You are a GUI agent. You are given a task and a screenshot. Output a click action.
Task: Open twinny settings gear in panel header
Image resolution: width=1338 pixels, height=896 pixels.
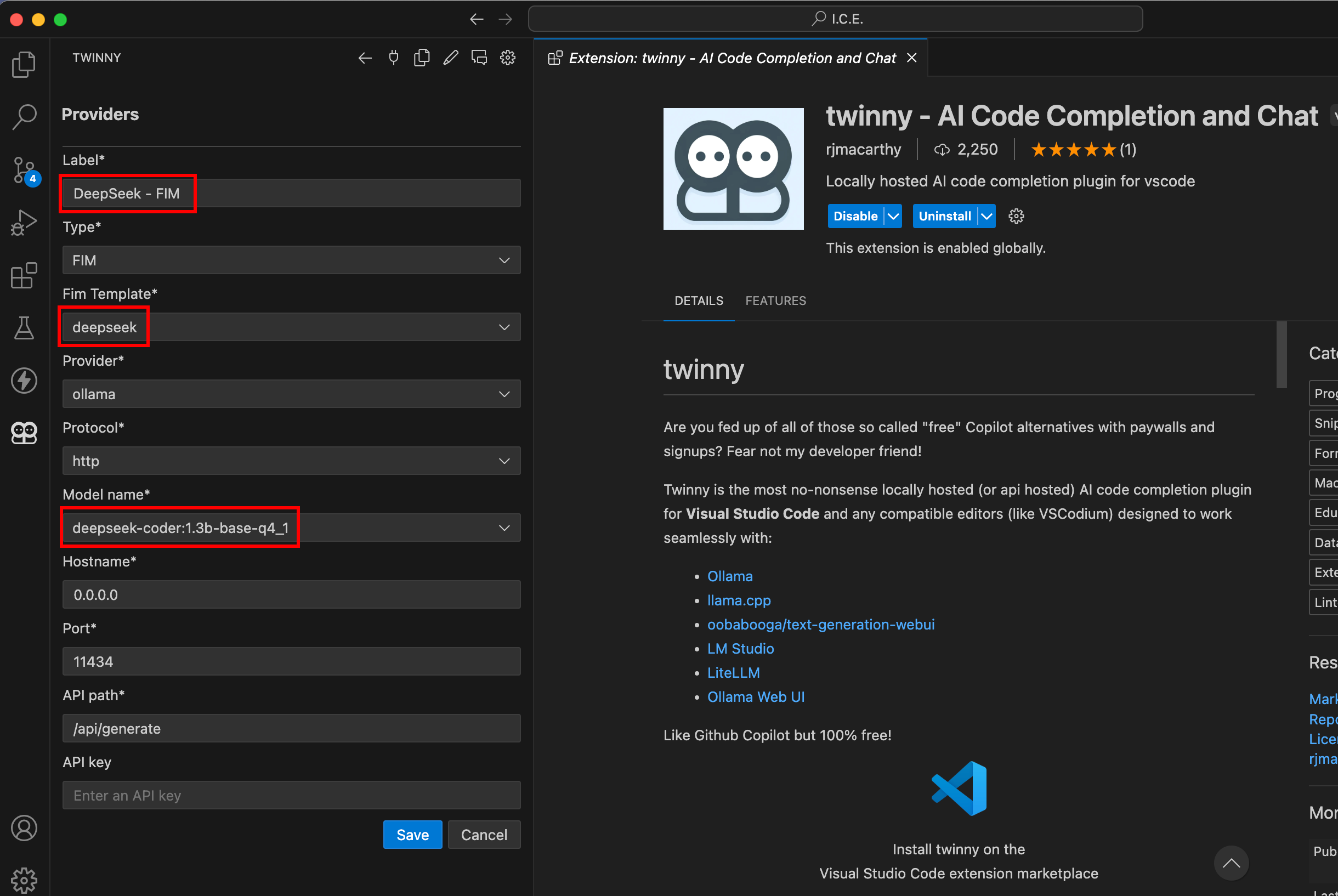point(508,57)
